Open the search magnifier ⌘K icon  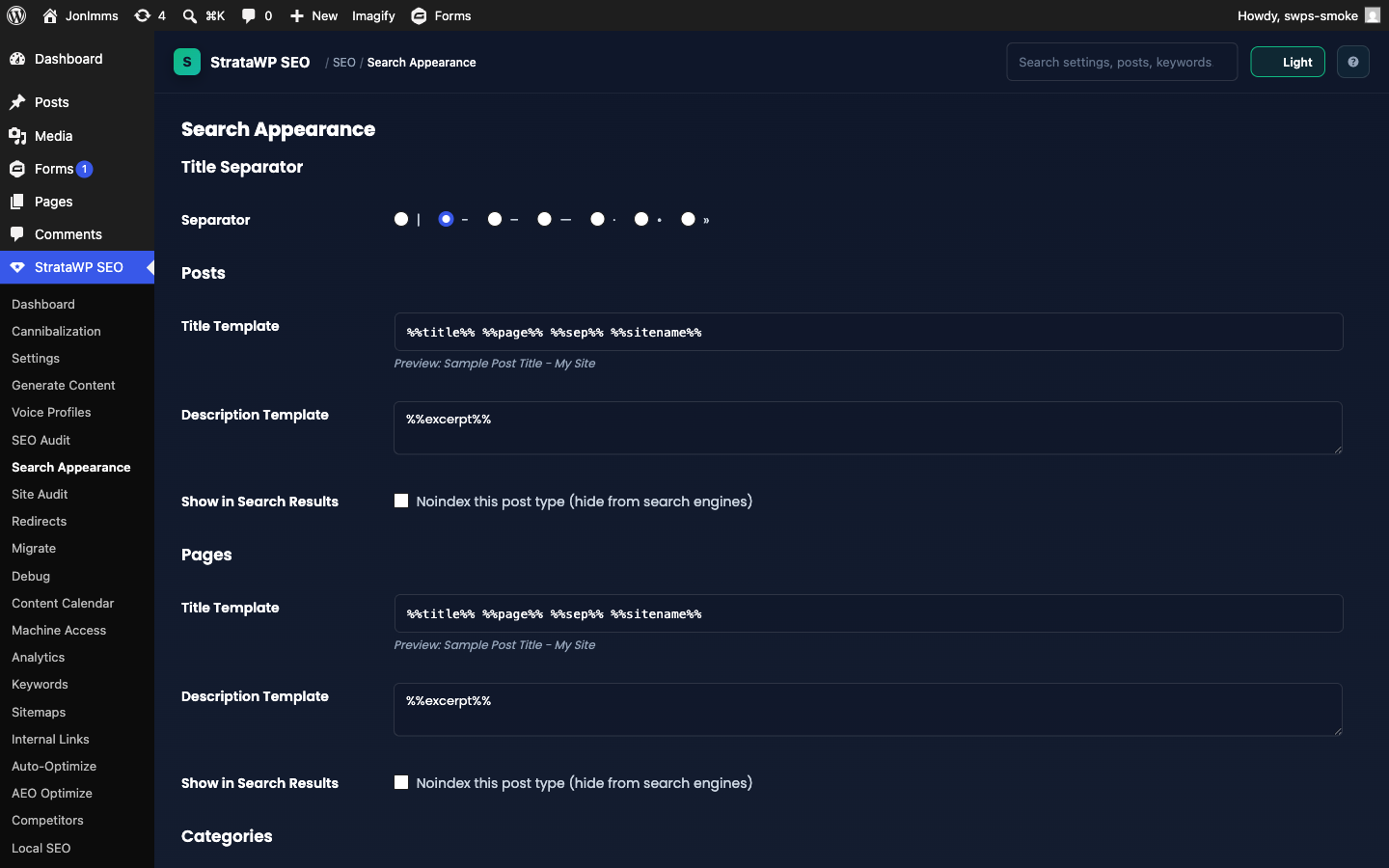[x=190, y=15]
